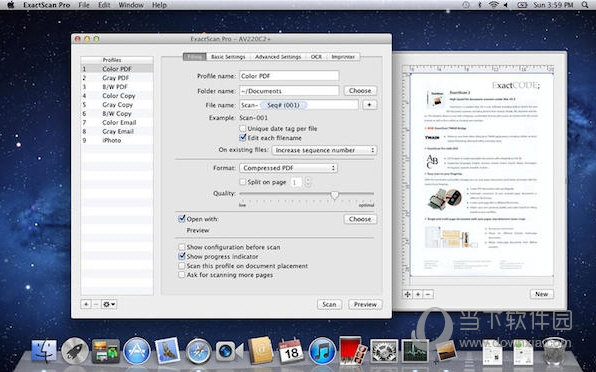Select the Gray PDF profile
596x372 pixels.
click(117, 78)
